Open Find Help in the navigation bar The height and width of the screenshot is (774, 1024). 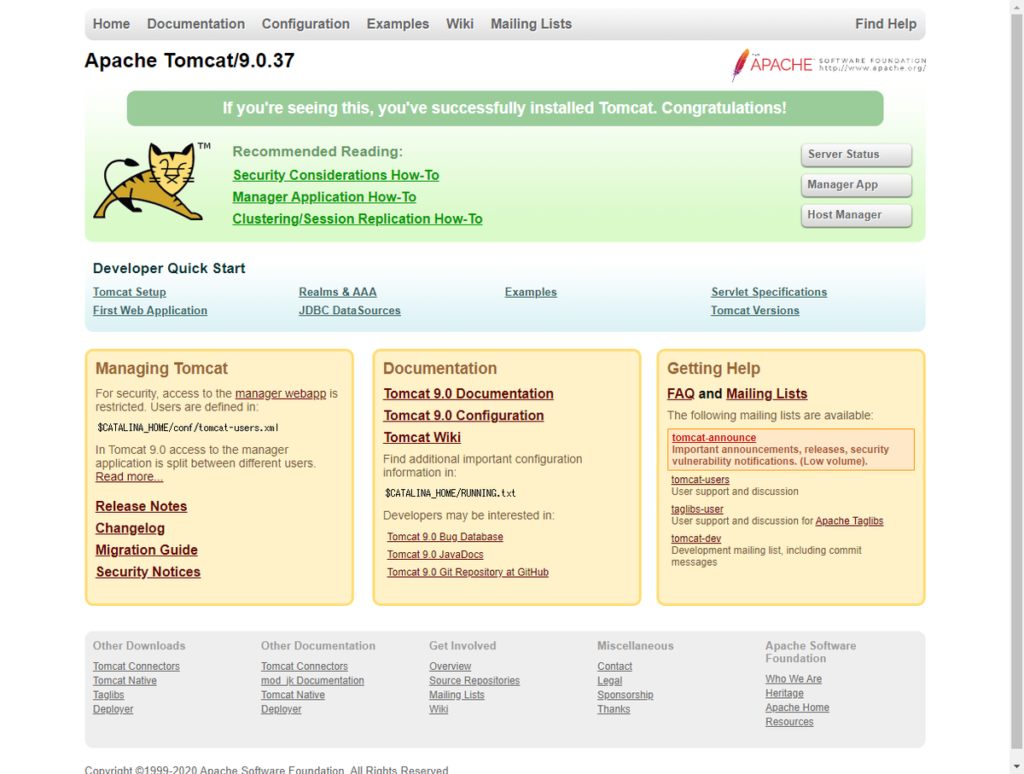885,24
